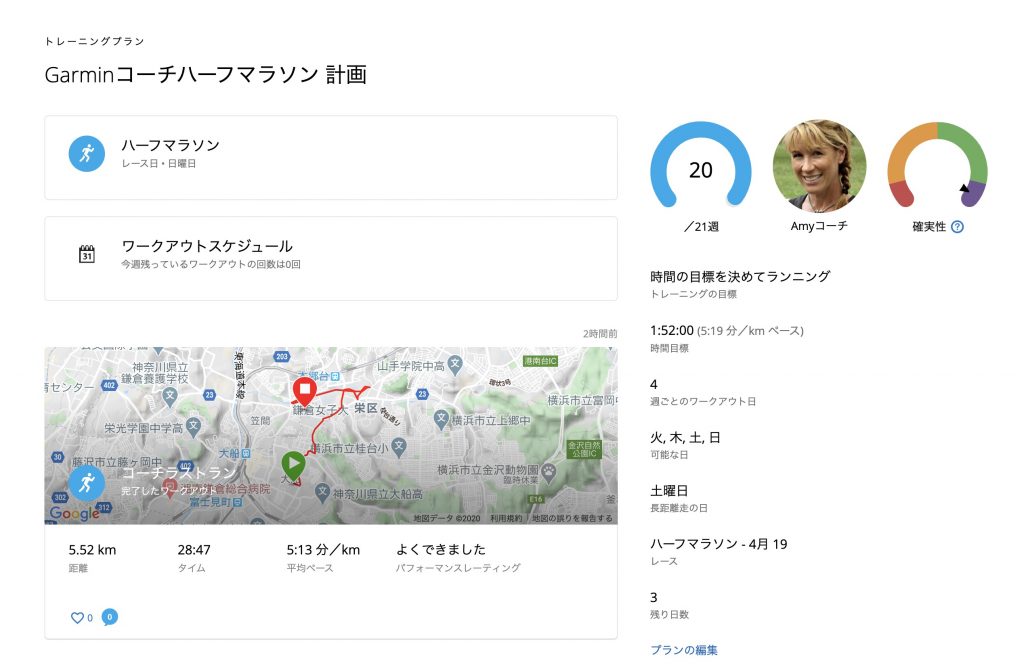Click the /21週 label under the gauge

[701, 227]
